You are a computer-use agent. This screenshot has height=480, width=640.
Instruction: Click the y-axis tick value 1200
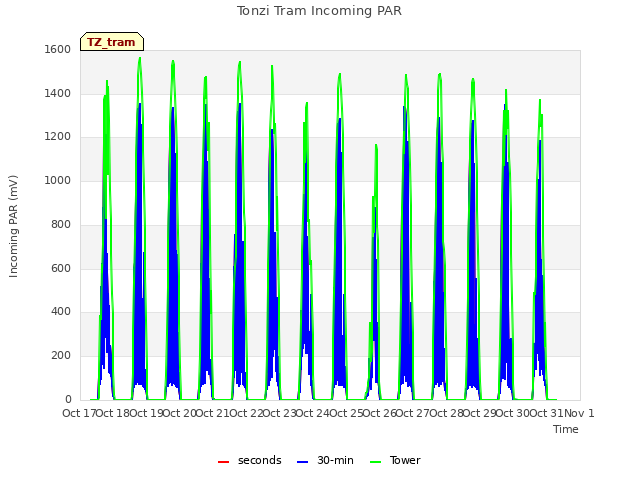pyautogui.click(x=58, y=136)
